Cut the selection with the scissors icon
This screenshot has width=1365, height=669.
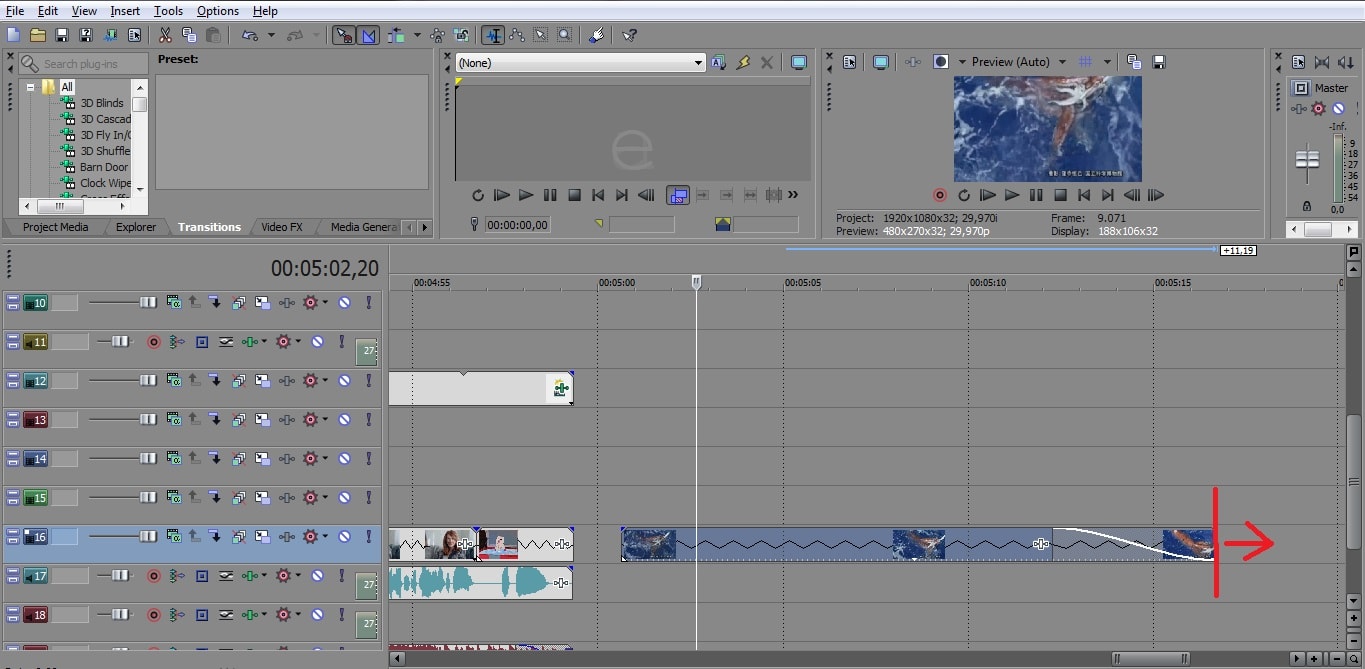pyautogui.click(x=165, y=35)
